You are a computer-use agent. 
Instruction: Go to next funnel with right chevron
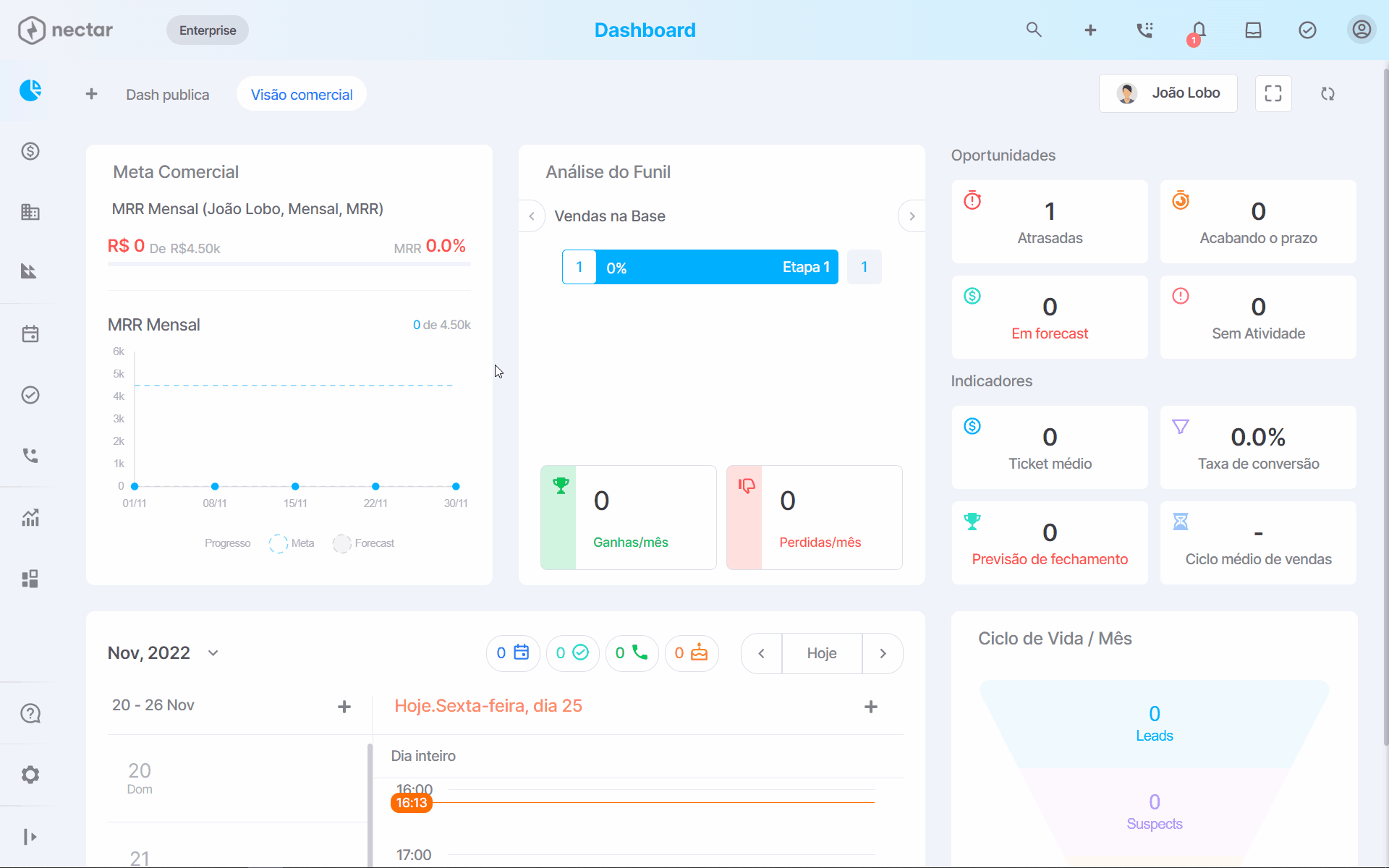(x=912, y=216)
